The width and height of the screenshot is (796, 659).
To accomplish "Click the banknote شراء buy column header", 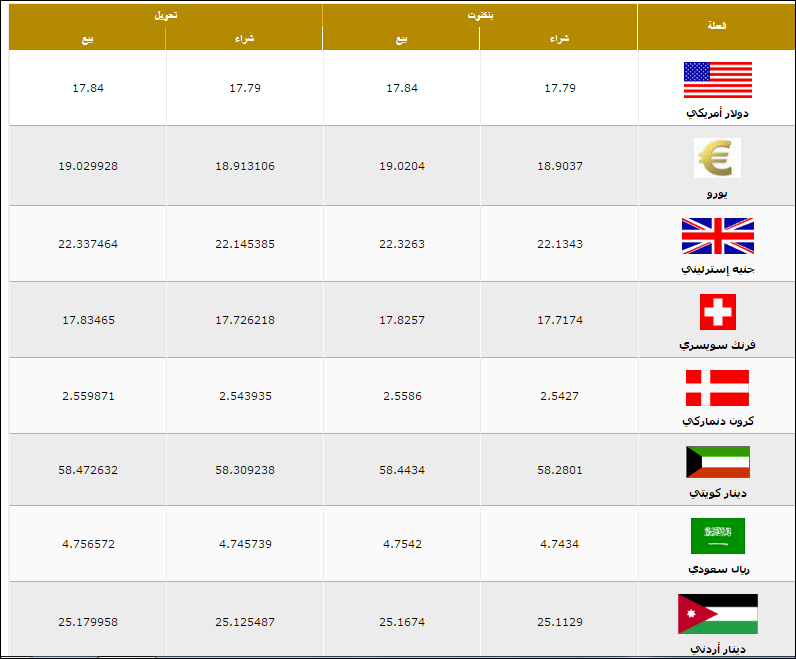I will click(559, 39).
